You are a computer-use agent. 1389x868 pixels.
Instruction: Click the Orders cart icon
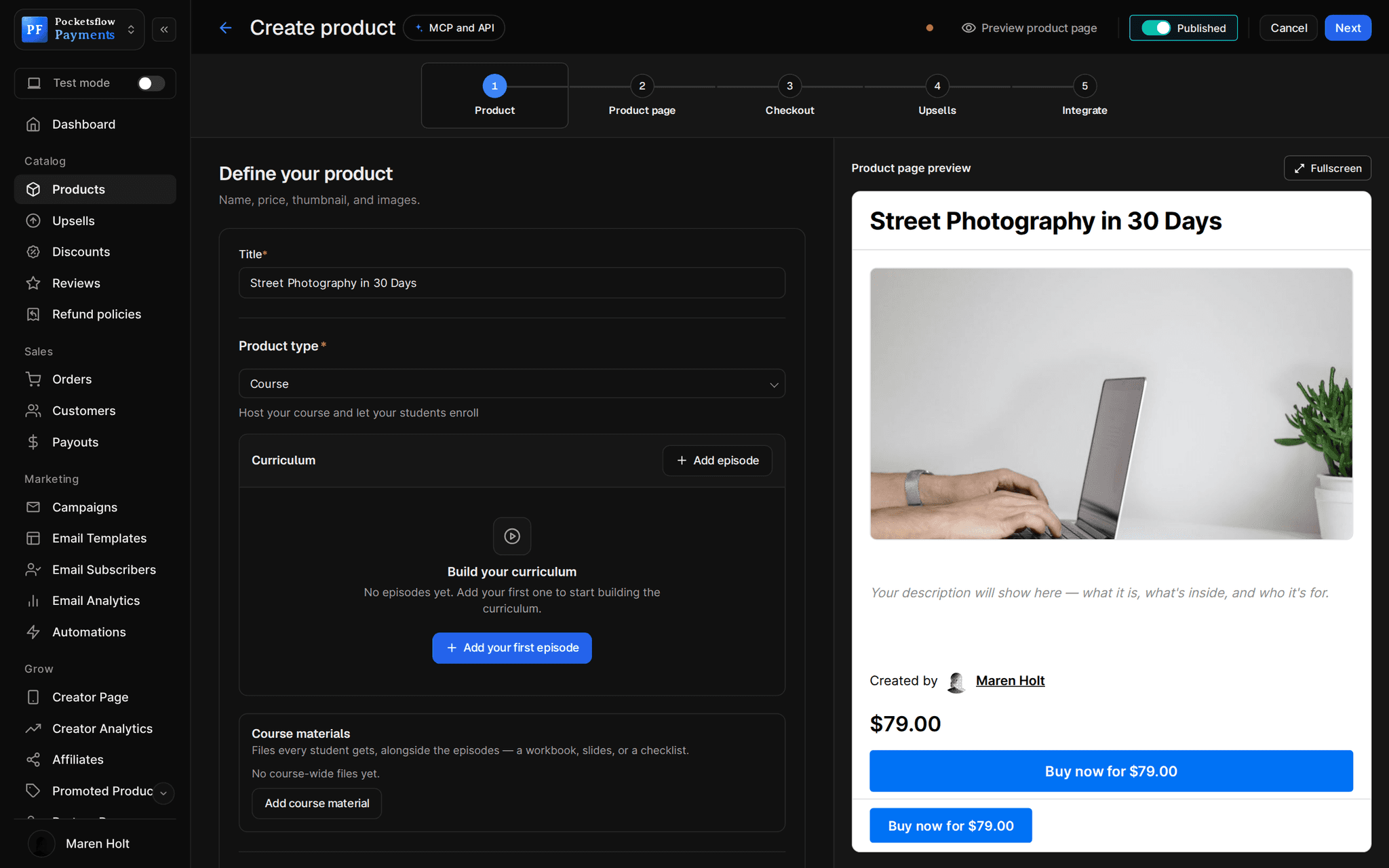click(x=33, y=379)
